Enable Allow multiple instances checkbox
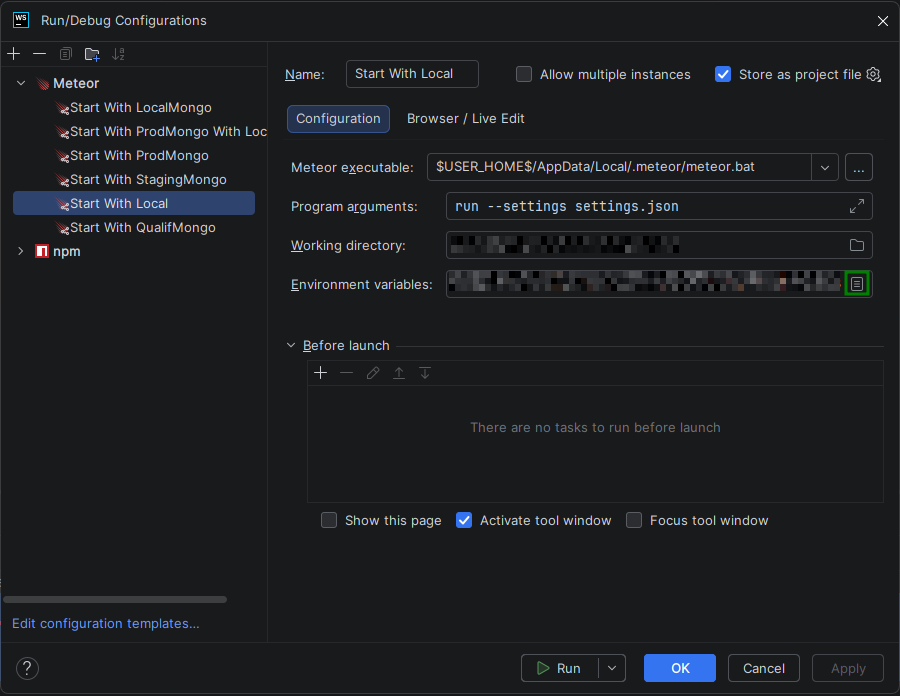Viewport: 900px width, 696px height. (524, 74)
